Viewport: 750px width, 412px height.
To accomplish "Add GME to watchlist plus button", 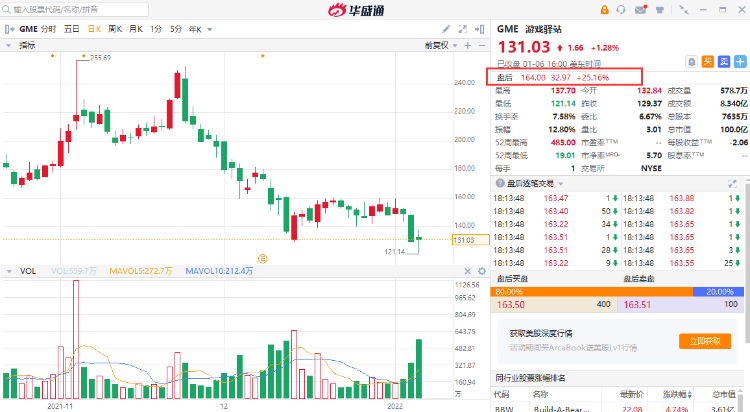I will click(740, 62).
